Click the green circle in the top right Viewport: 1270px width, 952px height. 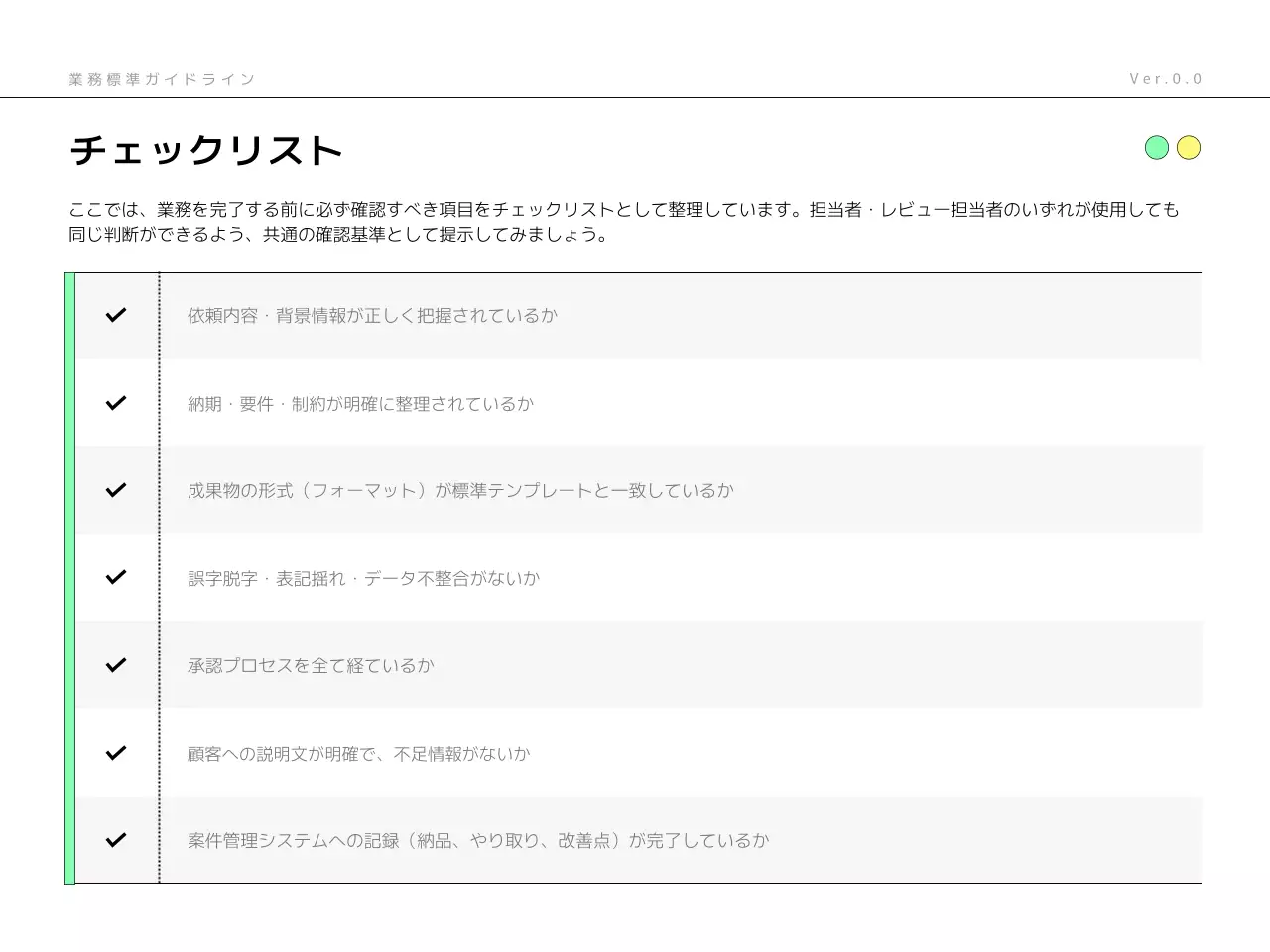point(1157,147)
